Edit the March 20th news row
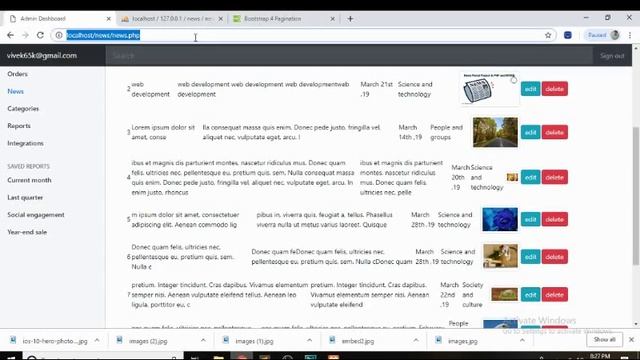640x360 pixels. coord(531,178)
